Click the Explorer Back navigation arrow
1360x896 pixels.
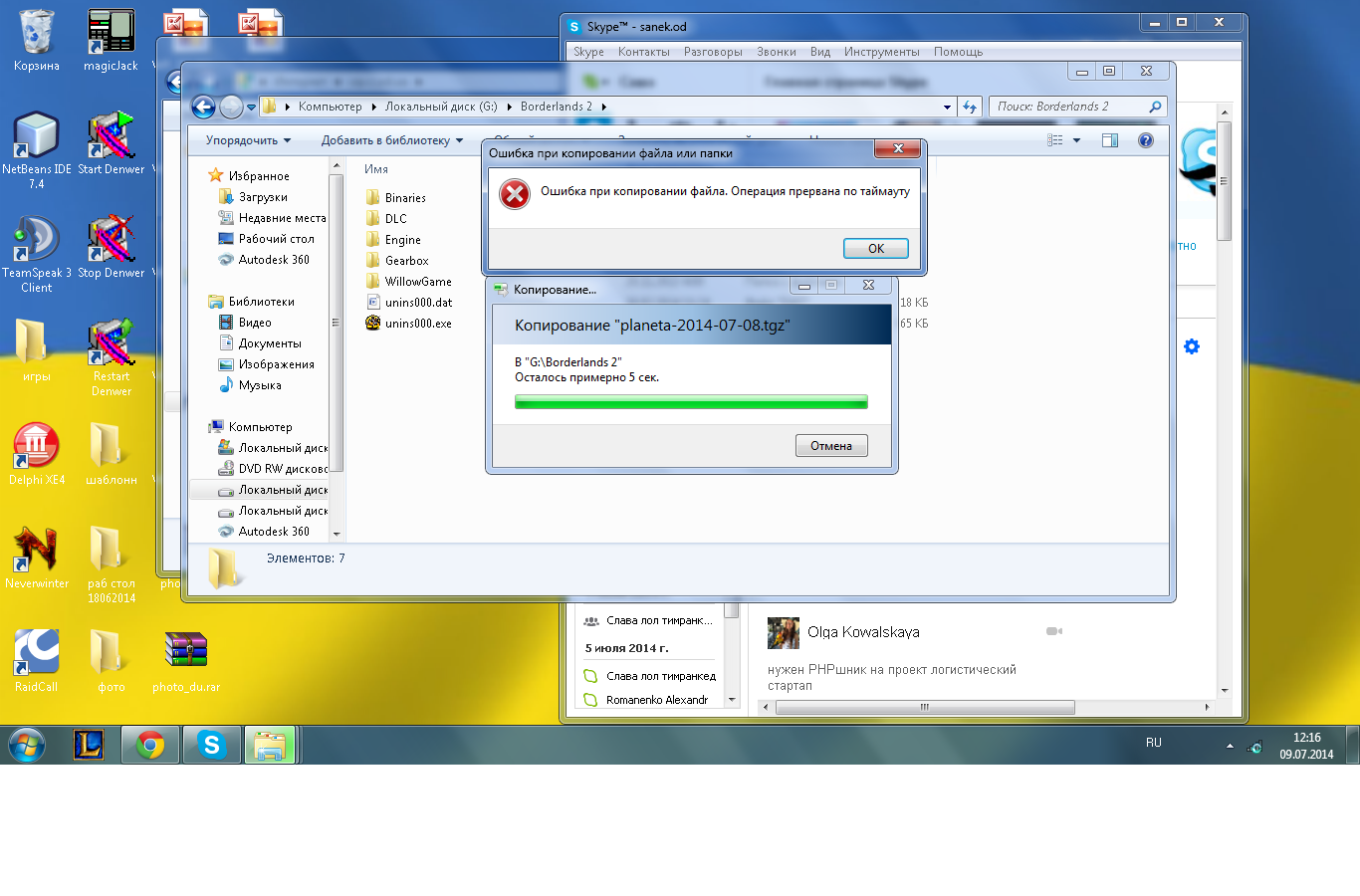tap(203, 107)
